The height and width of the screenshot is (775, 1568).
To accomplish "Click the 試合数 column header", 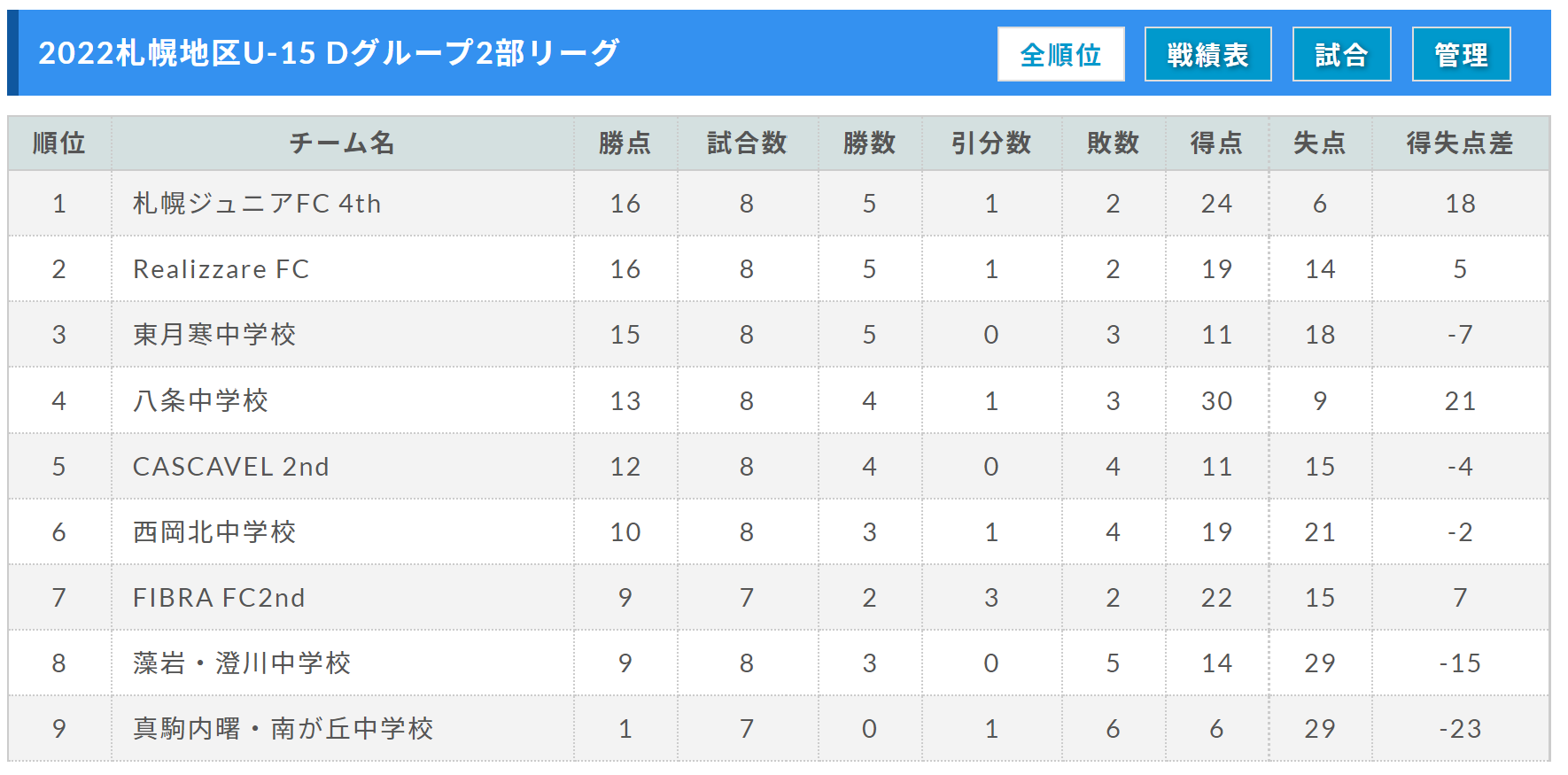I will click(747, 143).
